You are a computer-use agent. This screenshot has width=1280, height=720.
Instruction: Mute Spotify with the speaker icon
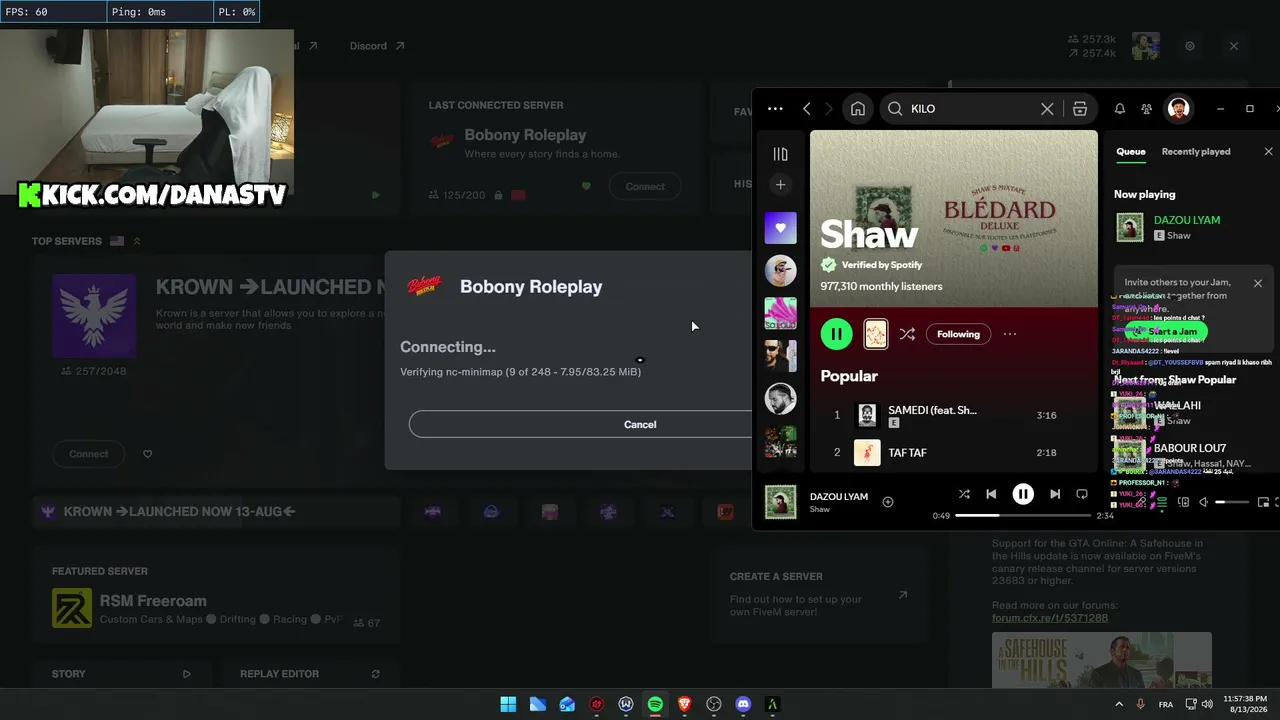[x=1204, y=502]
